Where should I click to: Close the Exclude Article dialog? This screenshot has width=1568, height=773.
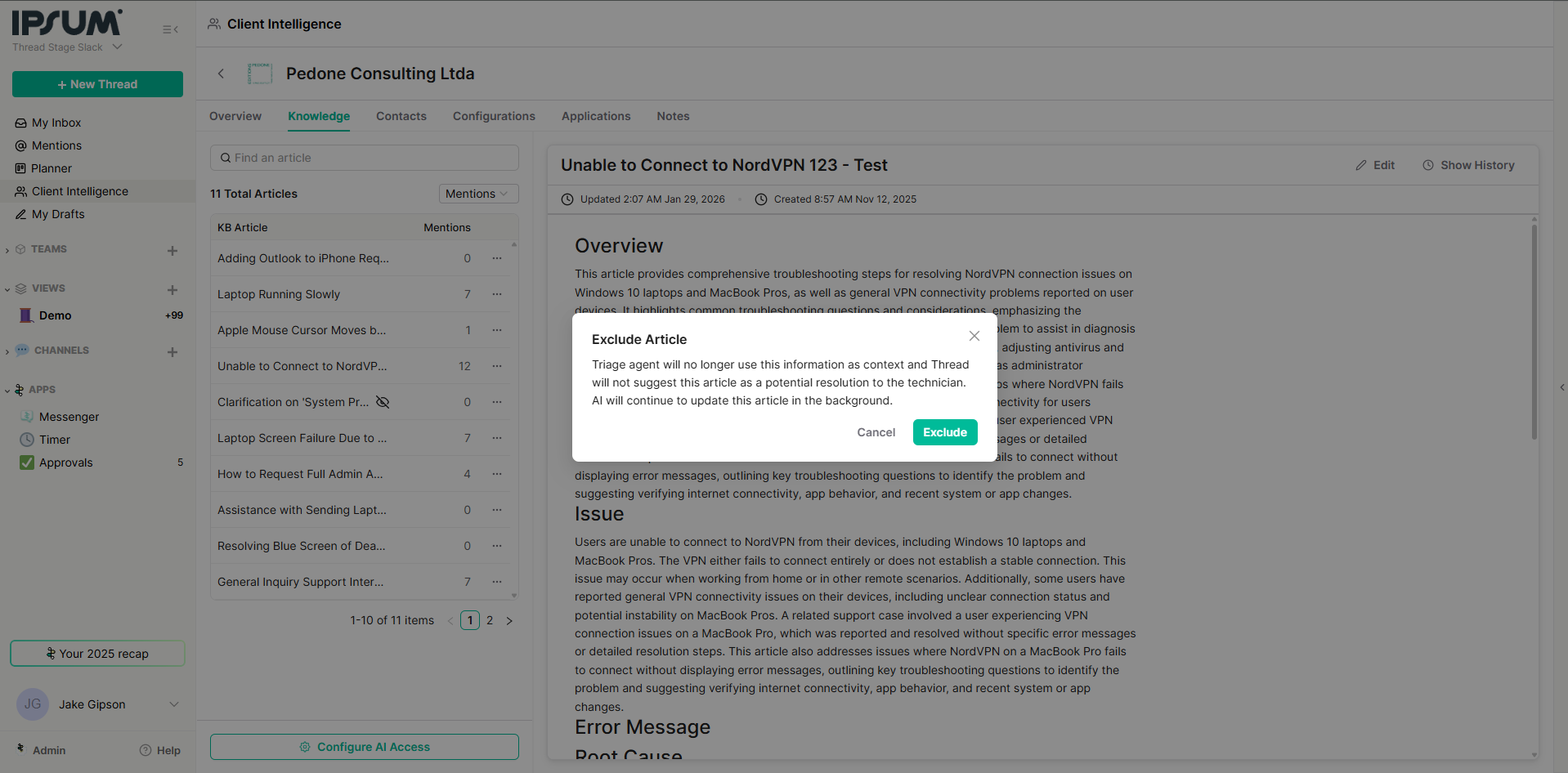pyautogui.click(x=974, y=336)
